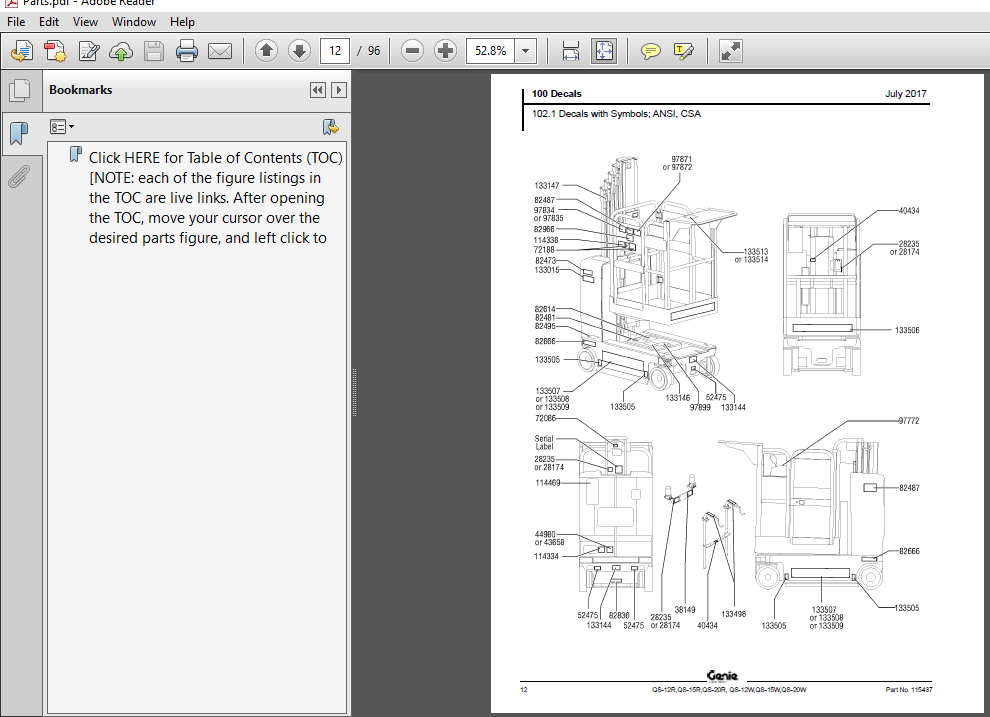Click 'Part No. 115437' footer text

pyautogui.click(x=909, y=690)
